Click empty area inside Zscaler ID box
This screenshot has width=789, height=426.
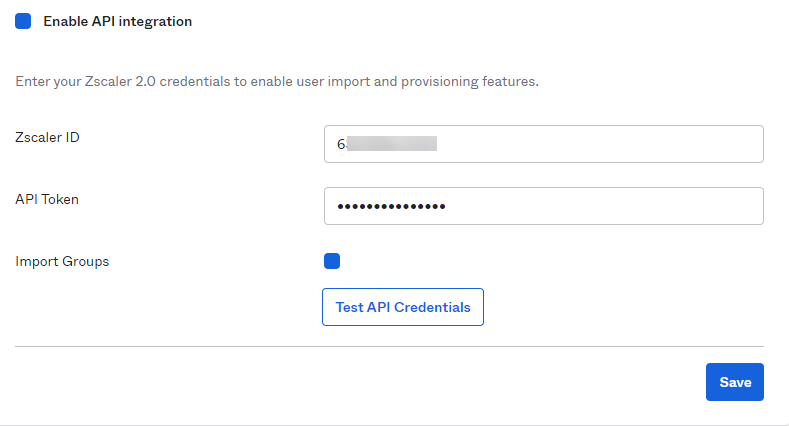[620, 144]
